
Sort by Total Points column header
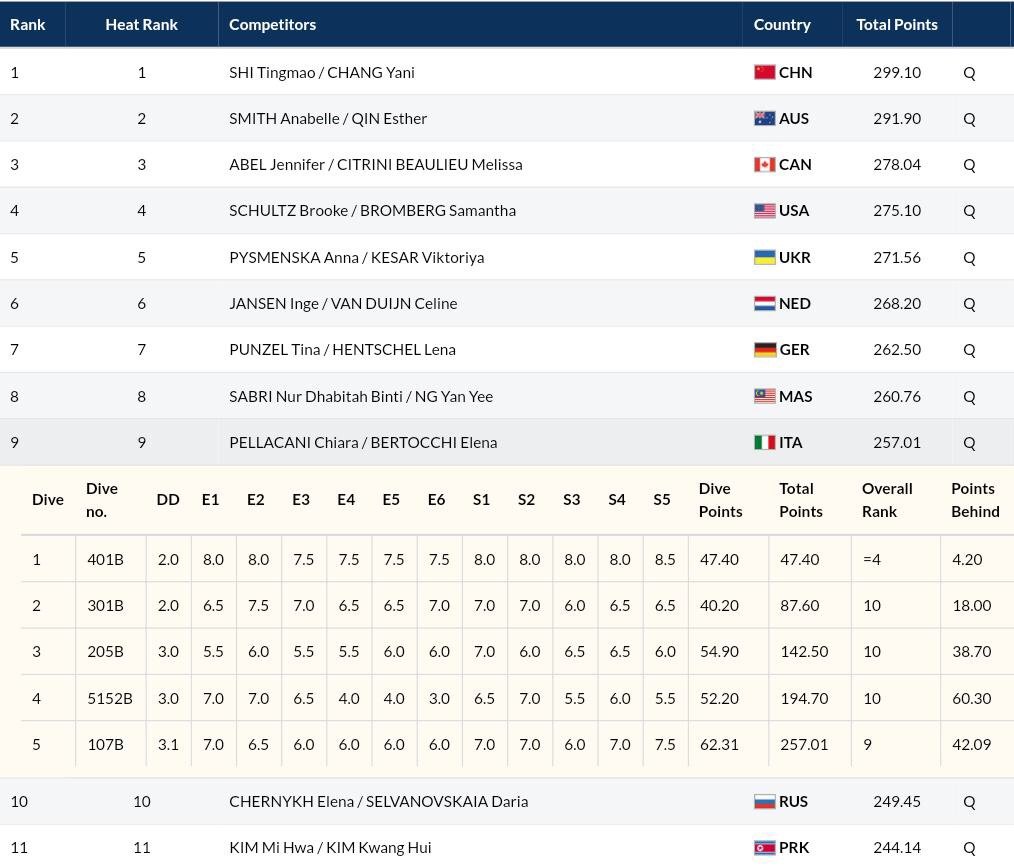(896, 24)
